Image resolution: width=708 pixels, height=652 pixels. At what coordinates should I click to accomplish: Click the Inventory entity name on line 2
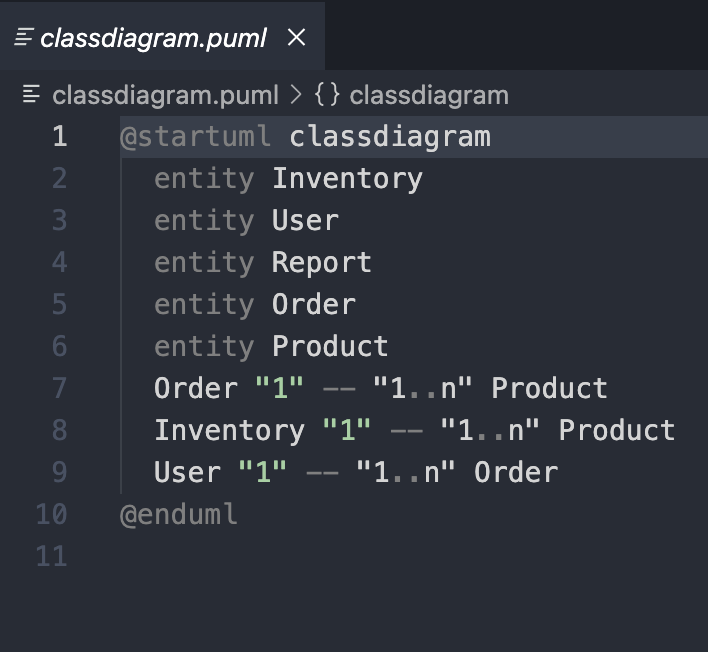(x=347, y=179)
